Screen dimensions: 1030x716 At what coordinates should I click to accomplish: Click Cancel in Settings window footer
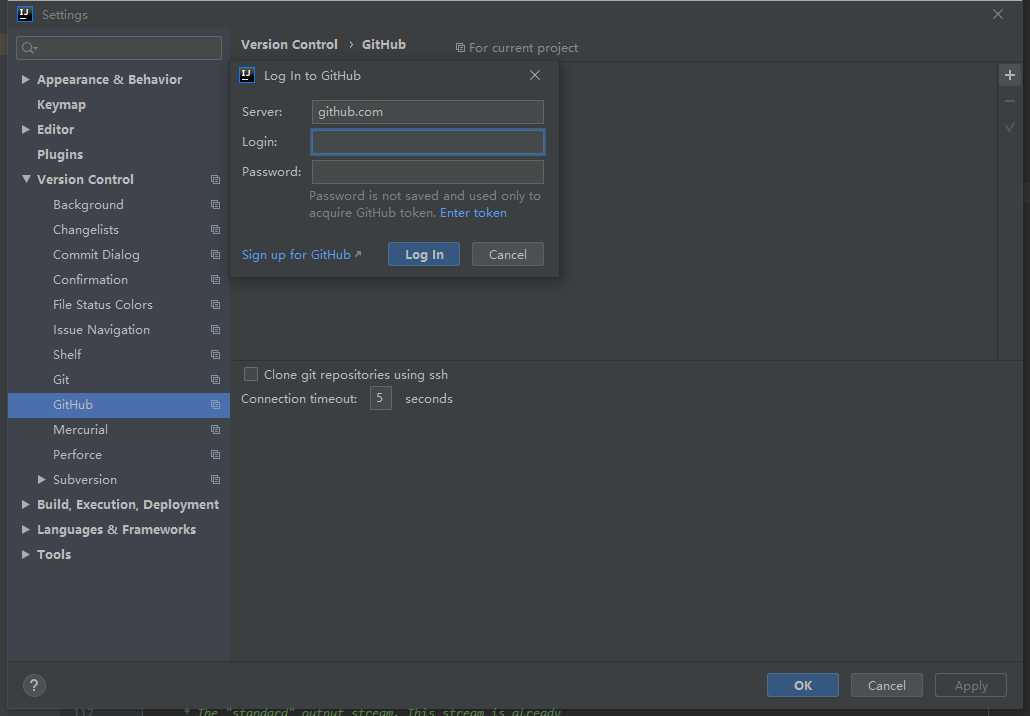coord(887,685)
